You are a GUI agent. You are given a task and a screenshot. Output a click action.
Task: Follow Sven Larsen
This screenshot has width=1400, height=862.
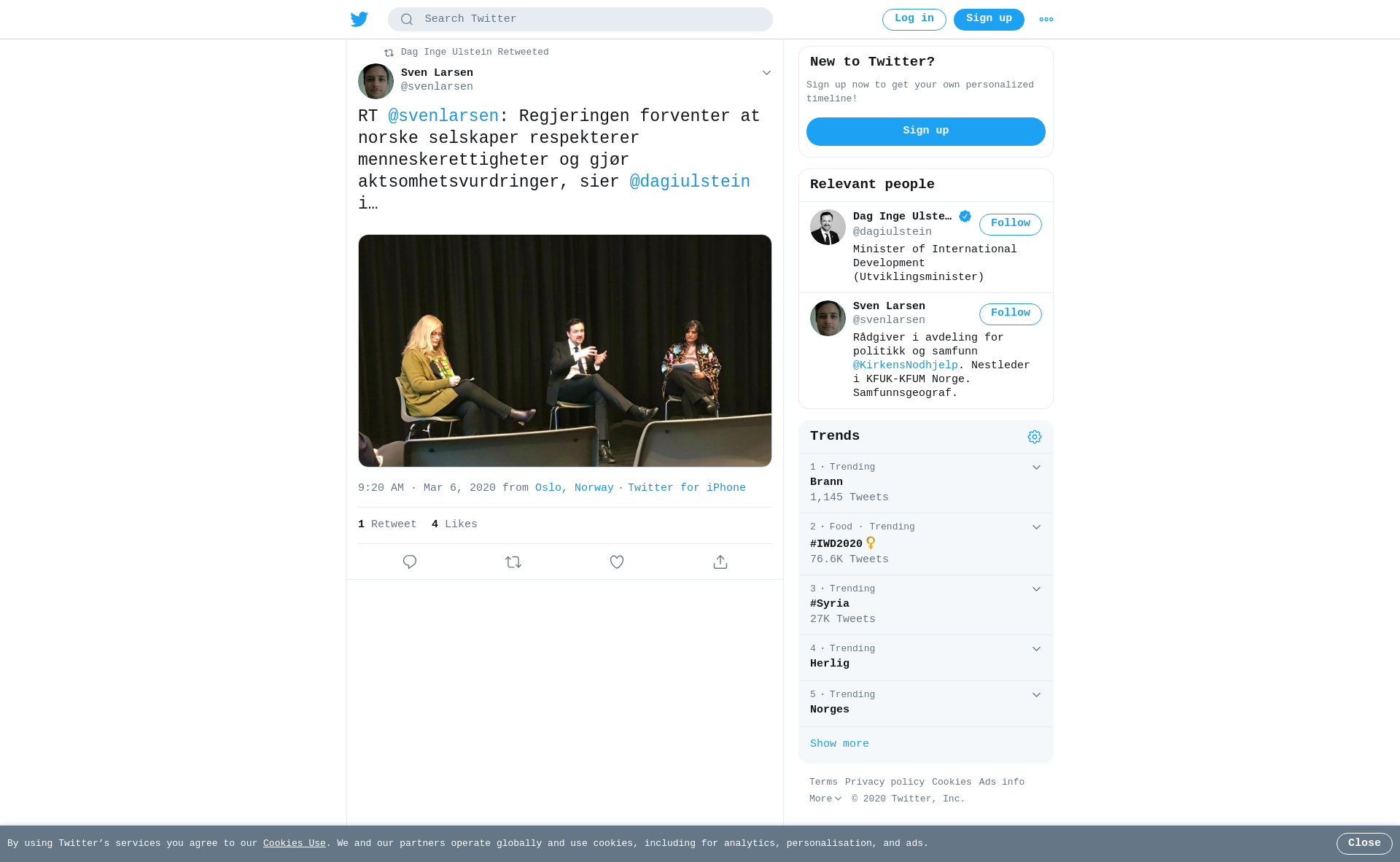tap(1011, 314)
